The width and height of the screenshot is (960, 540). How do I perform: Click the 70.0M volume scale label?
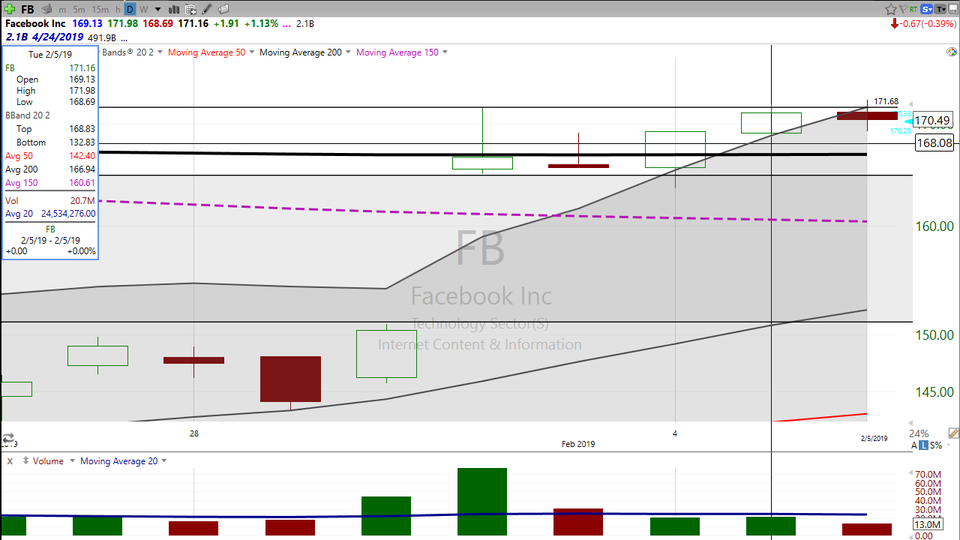928,474
